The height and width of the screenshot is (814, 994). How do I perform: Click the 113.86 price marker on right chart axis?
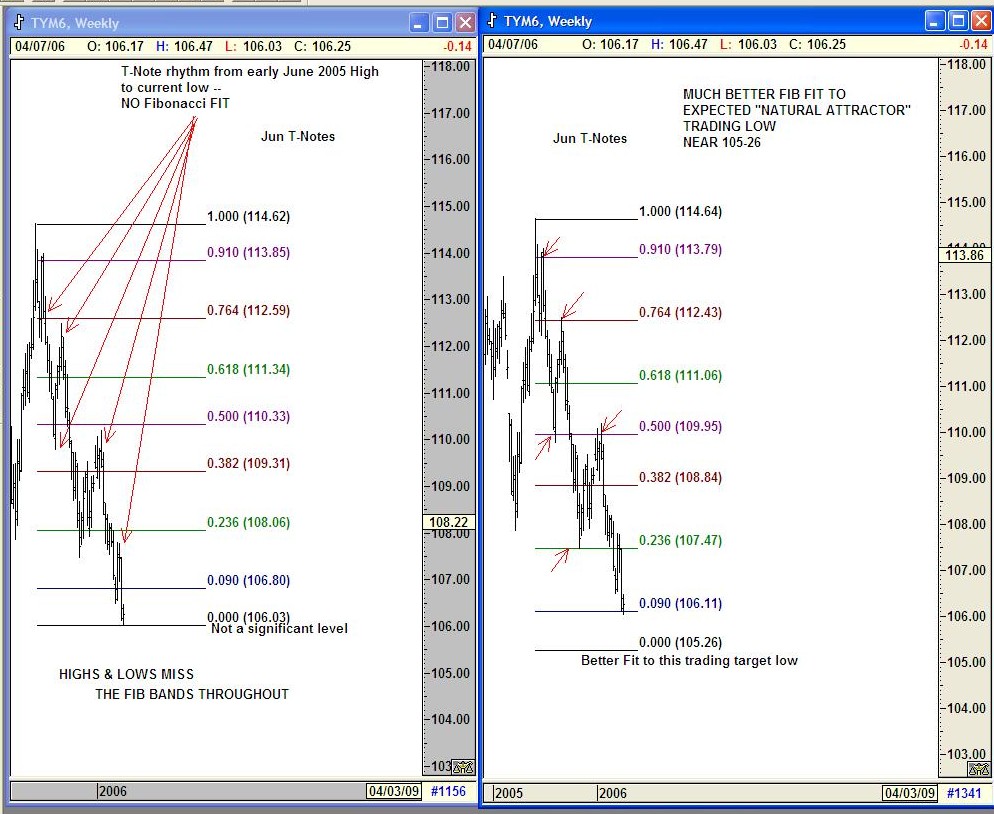tap(964, 255)
